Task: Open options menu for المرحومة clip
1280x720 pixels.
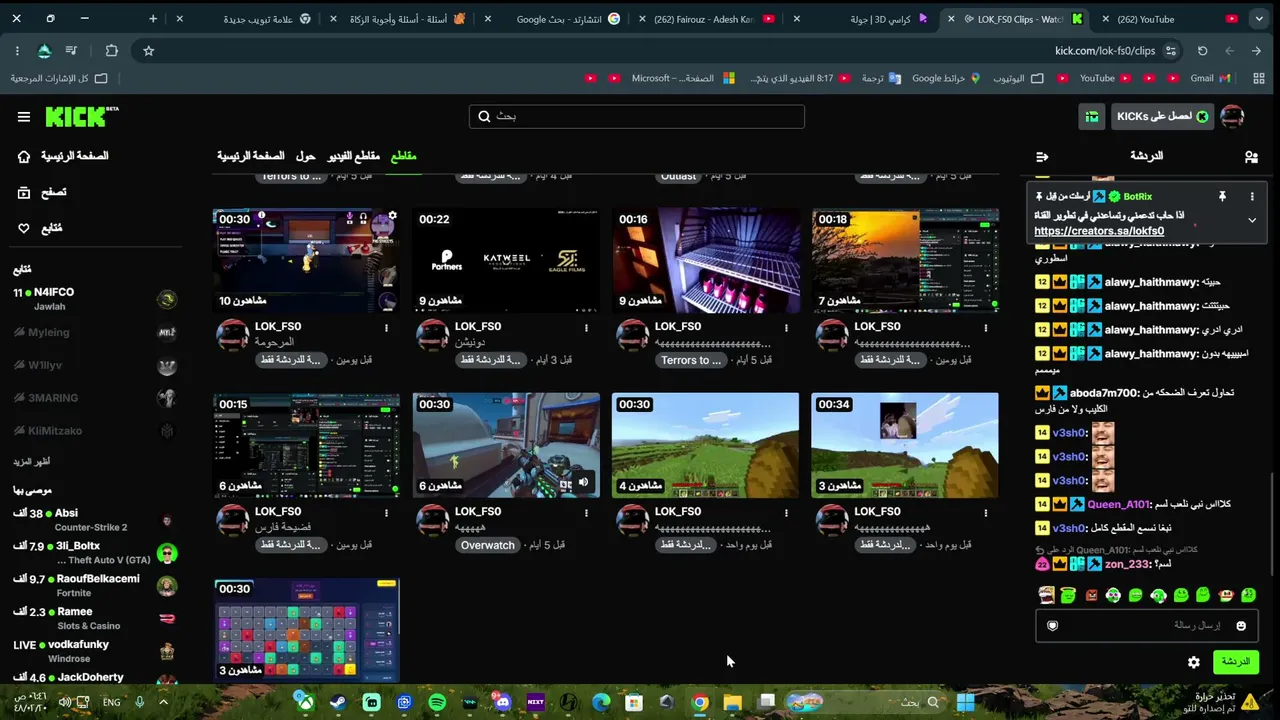Action: (x=387, y=327)
